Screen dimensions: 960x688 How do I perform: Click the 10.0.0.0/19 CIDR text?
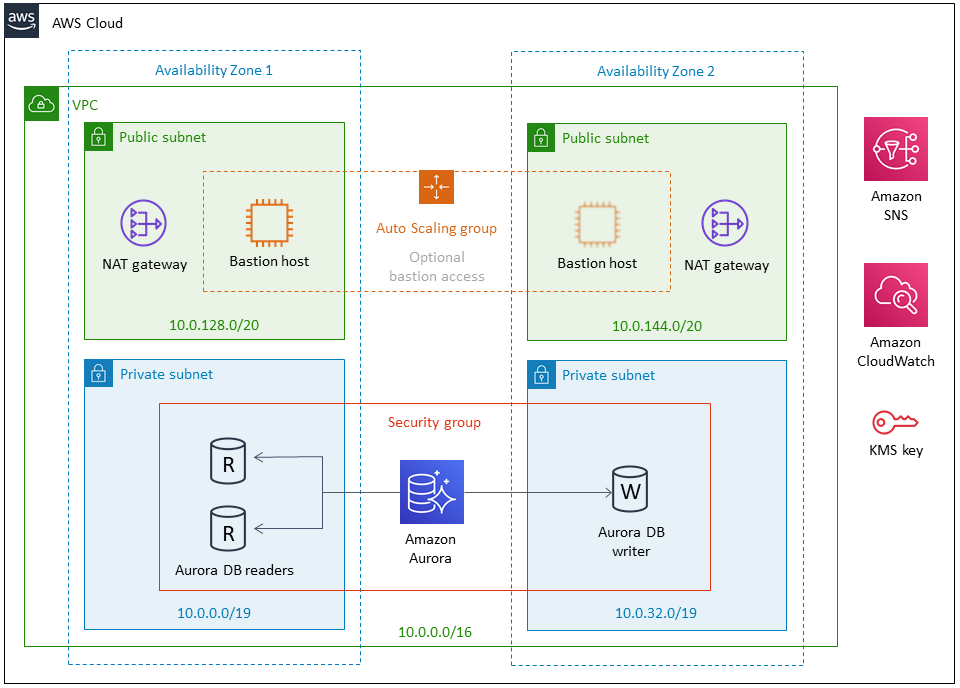(214, 613)
